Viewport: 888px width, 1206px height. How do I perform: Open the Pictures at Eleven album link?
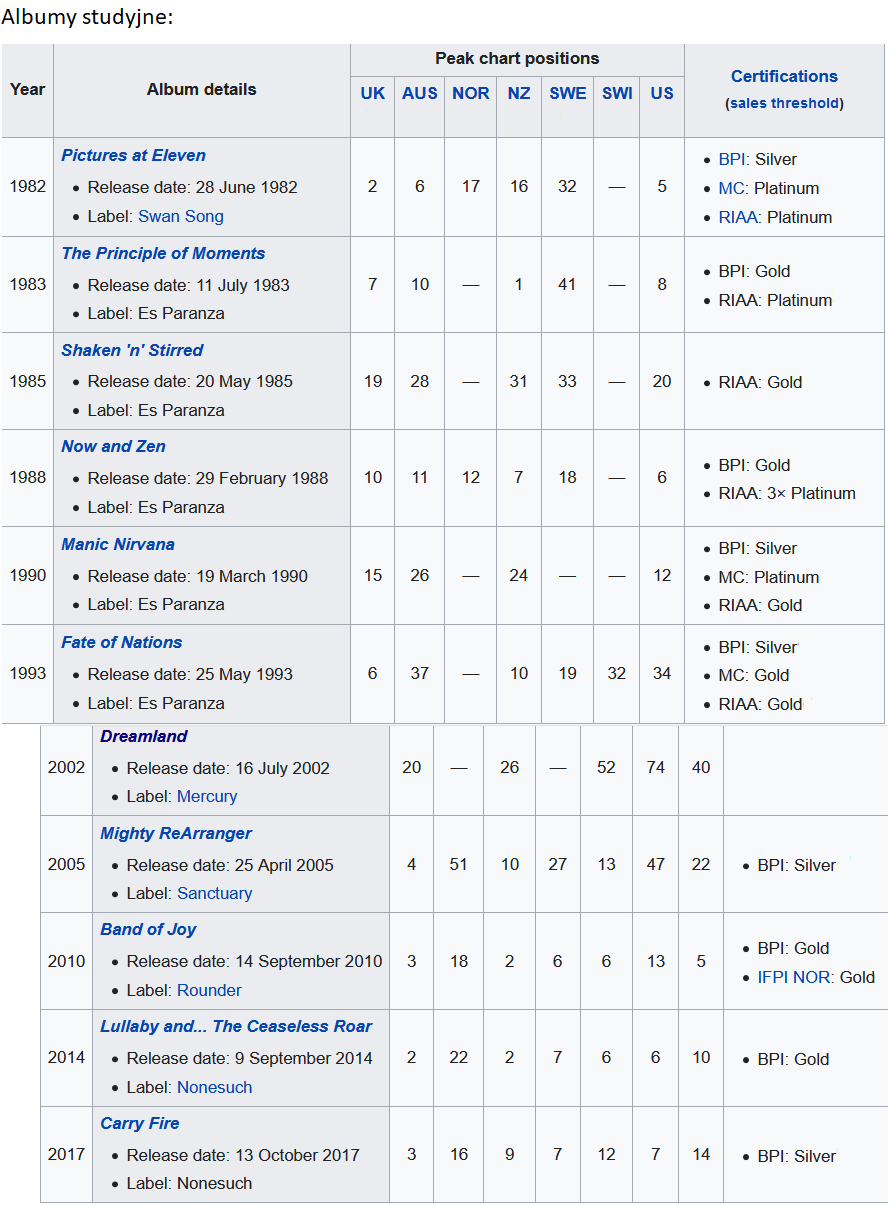click(133, 155)
